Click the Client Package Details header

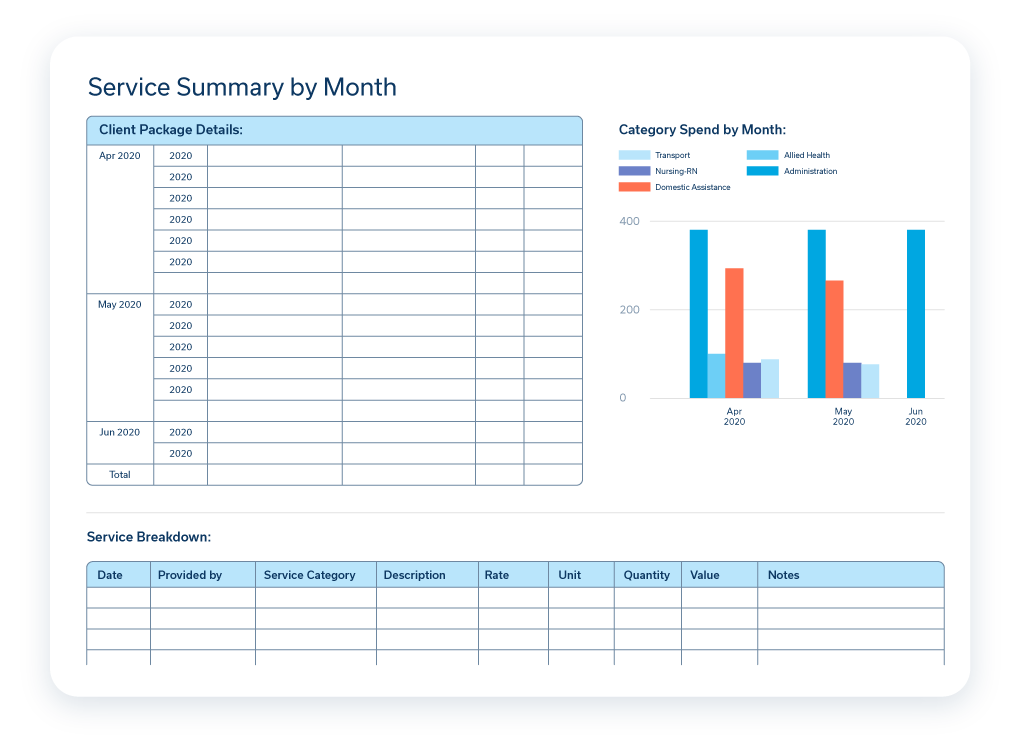[171, 130]
